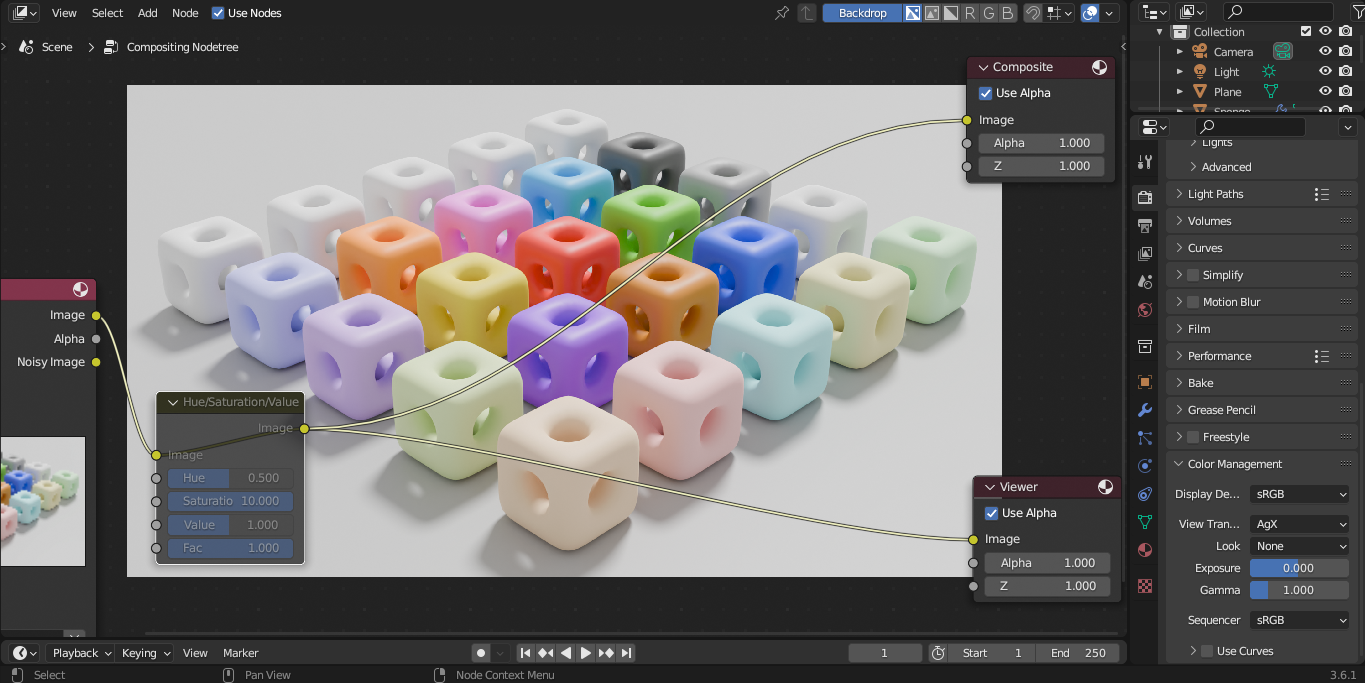The image size is (1365, 683).
Task: Click the Saturation value slider in node
Action: [231, 501]
